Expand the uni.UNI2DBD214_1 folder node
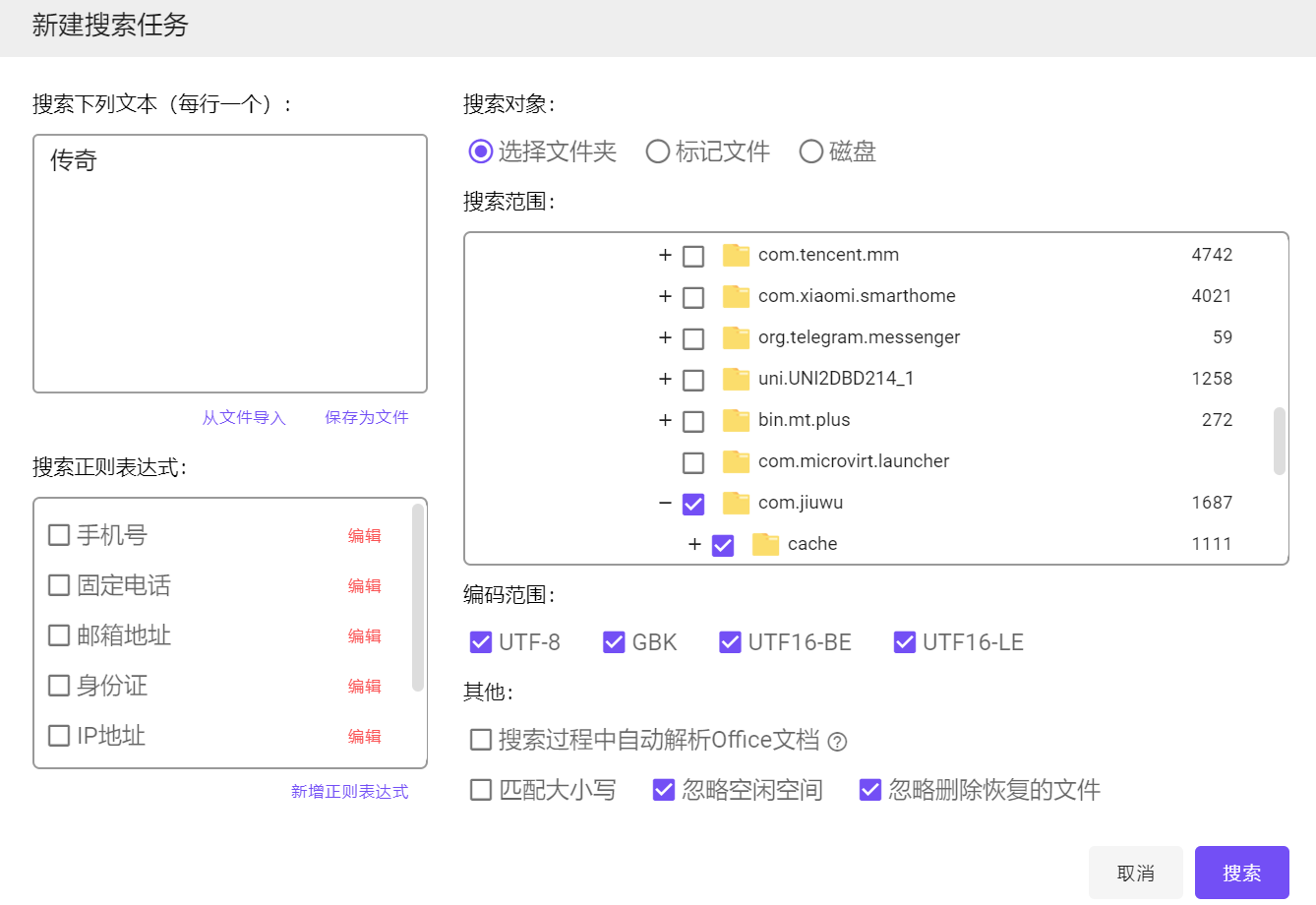 (x=665, y=379)
